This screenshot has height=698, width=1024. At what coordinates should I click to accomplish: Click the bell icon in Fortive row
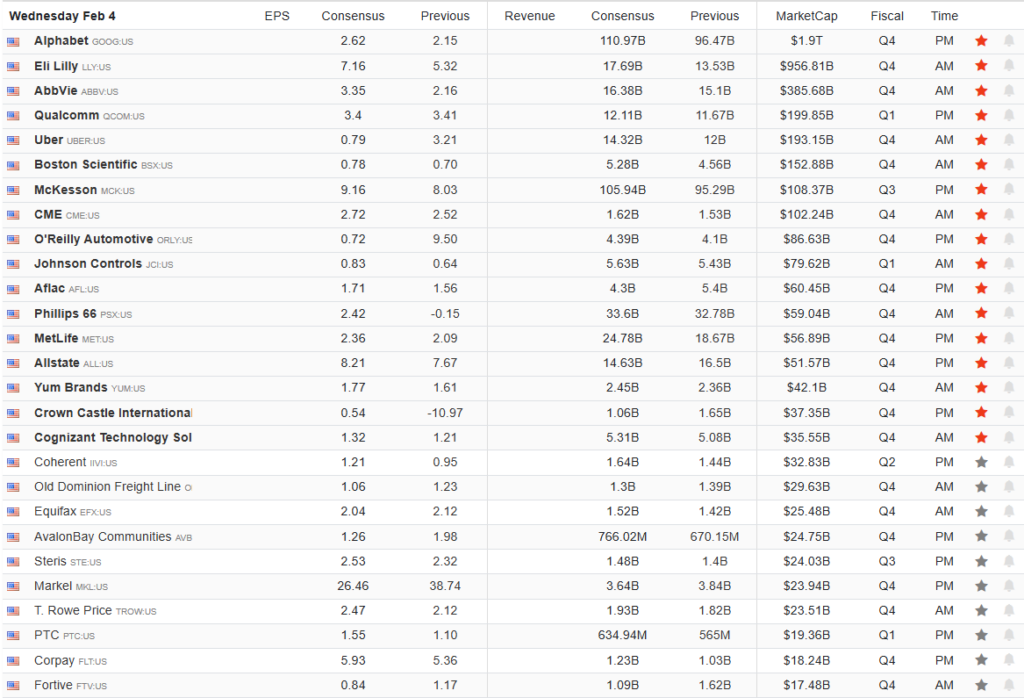pyautogui.click(x=1008, y=685)
